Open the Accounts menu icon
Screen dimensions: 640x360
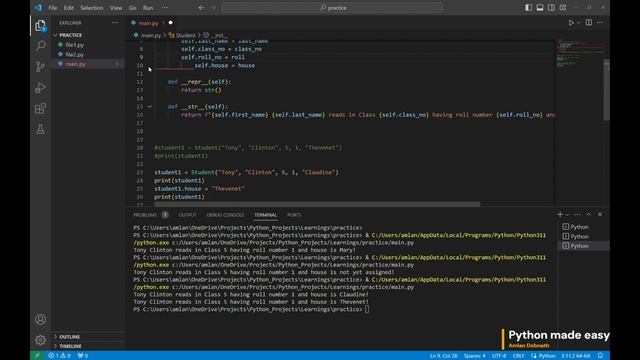(x=40, y=319)
